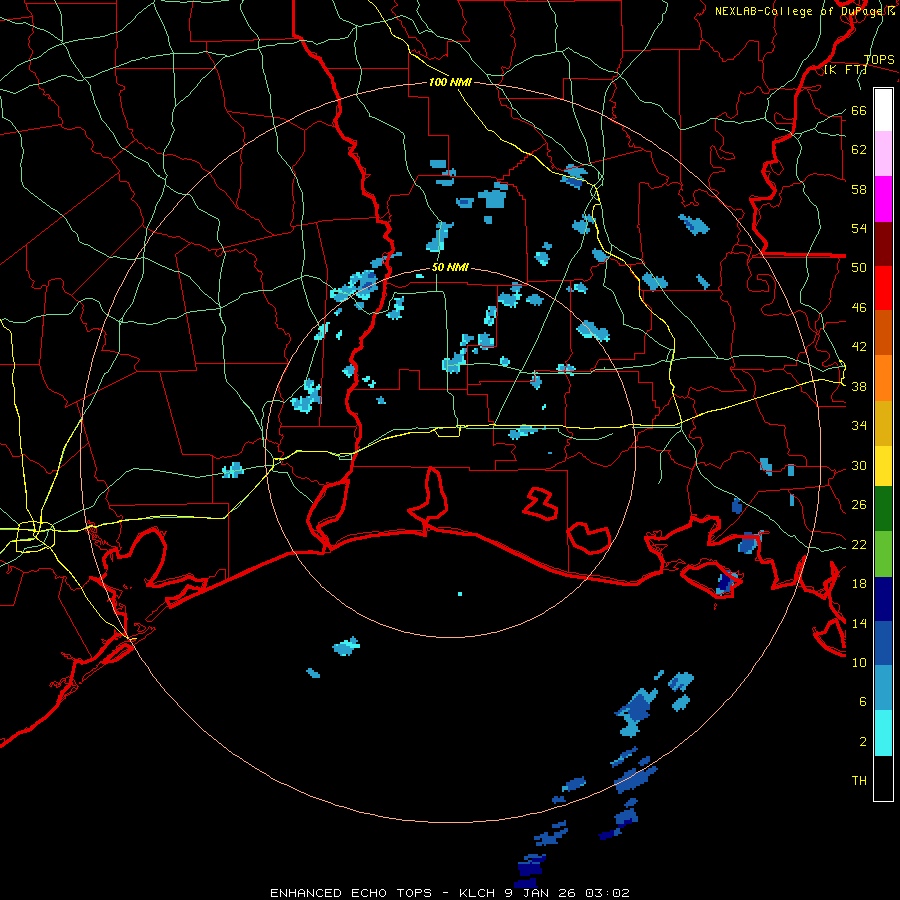Click the 100 NMI range ring label

pyautogui.click(x=450, y=82)
